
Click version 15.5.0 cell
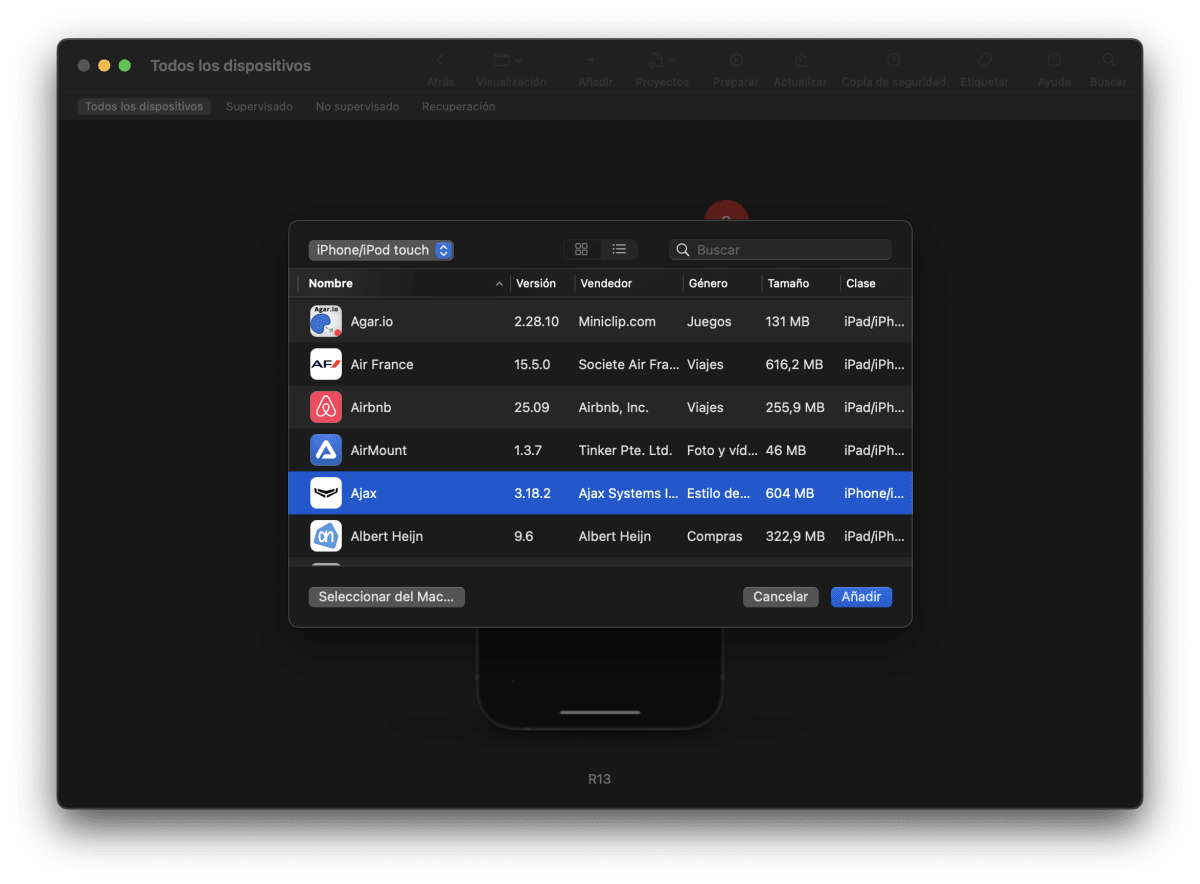pos(532,365)
